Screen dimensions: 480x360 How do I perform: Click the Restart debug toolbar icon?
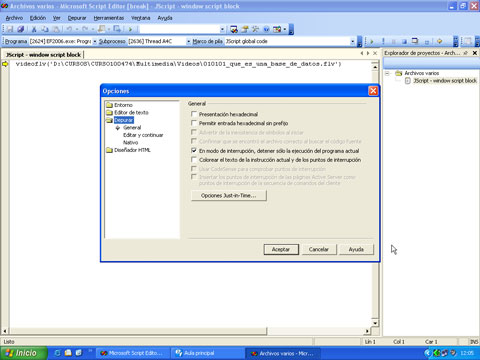[x=415, y=41]
